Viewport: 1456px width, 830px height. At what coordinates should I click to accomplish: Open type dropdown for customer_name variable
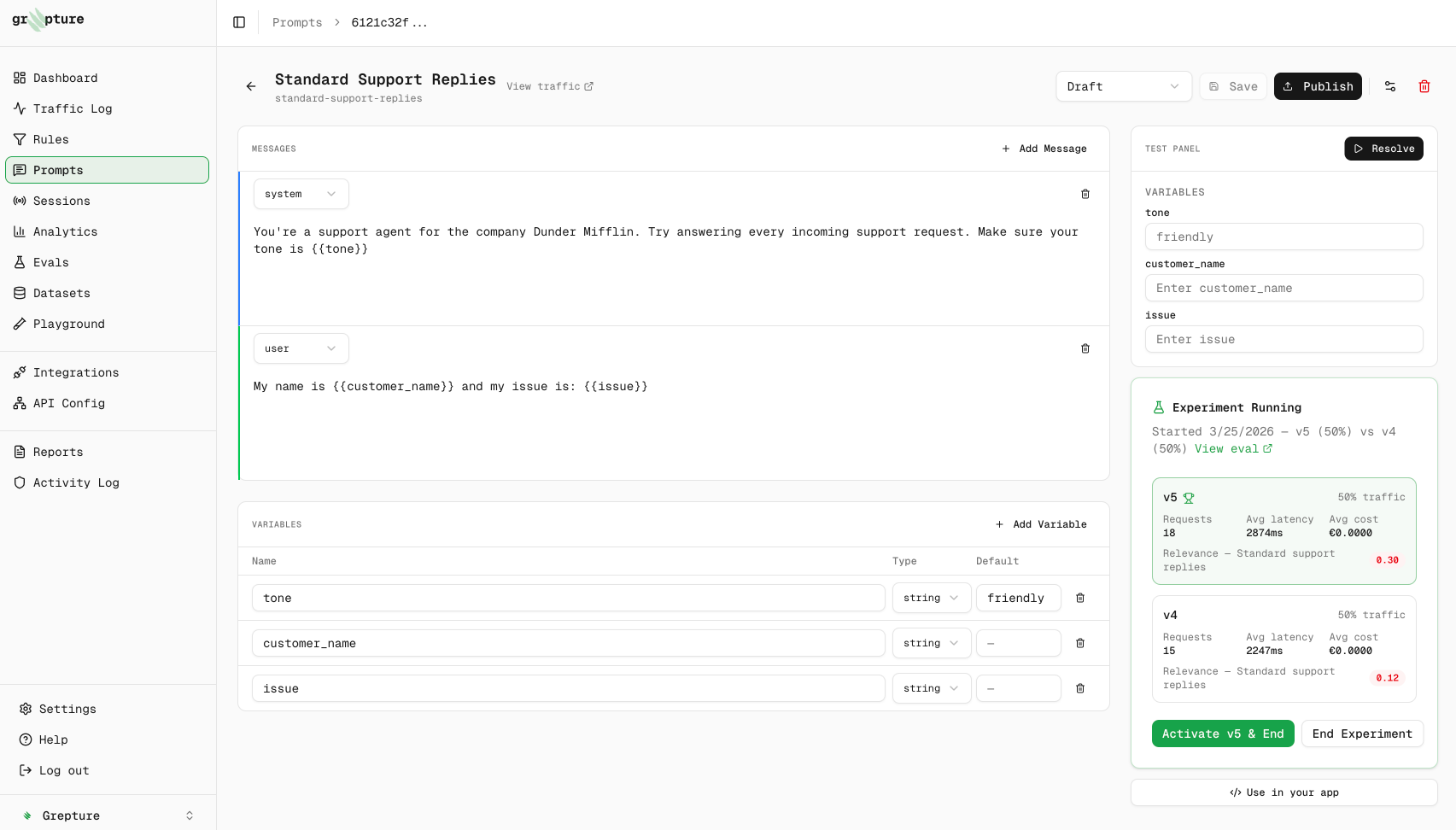(932, 643)
